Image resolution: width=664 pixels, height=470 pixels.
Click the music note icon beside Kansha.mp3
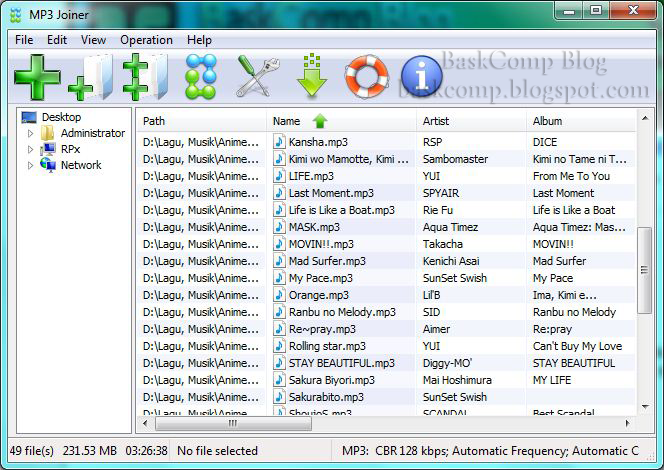(279, 142)
